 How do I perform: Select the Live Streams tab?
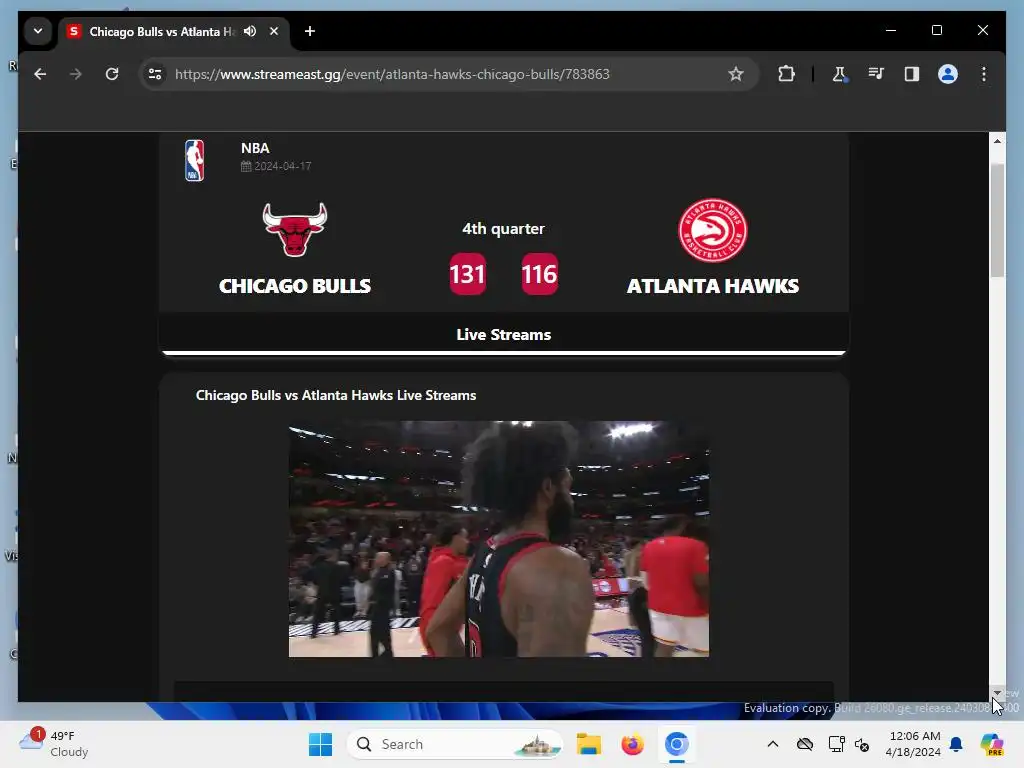(504, 334)
